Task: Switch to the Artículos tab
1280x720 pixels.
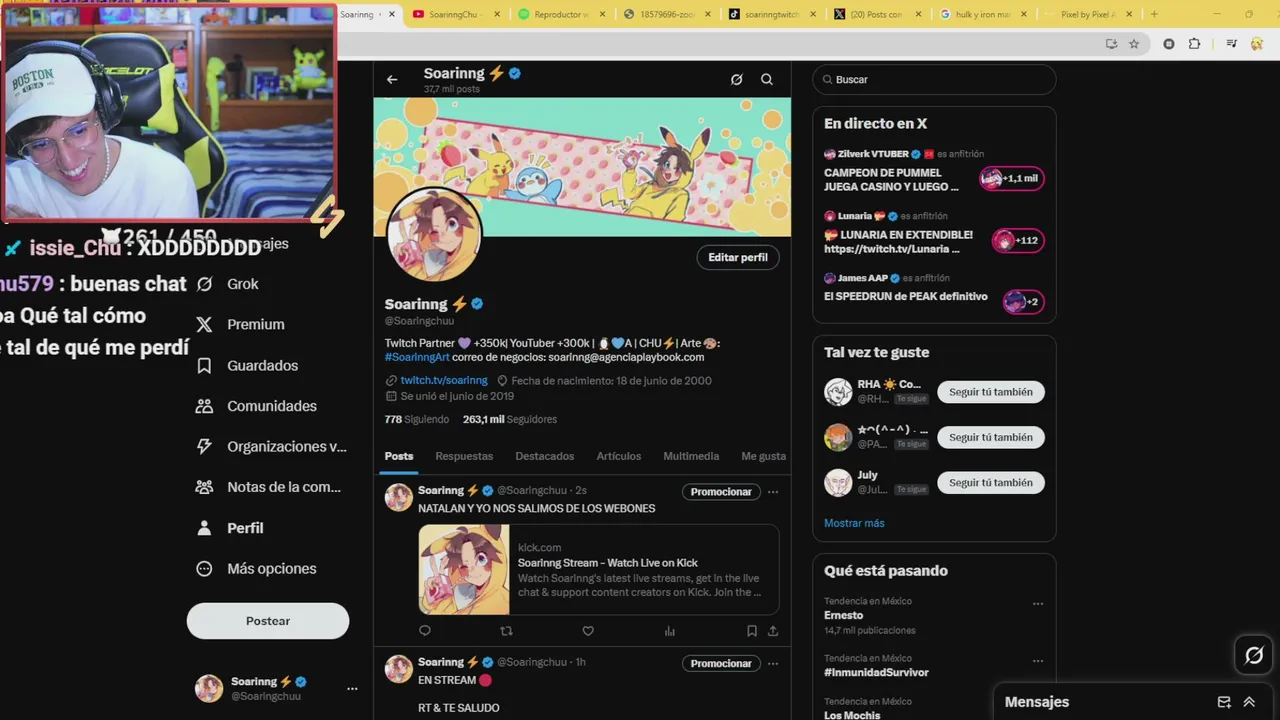Action: tap(619, 456)
